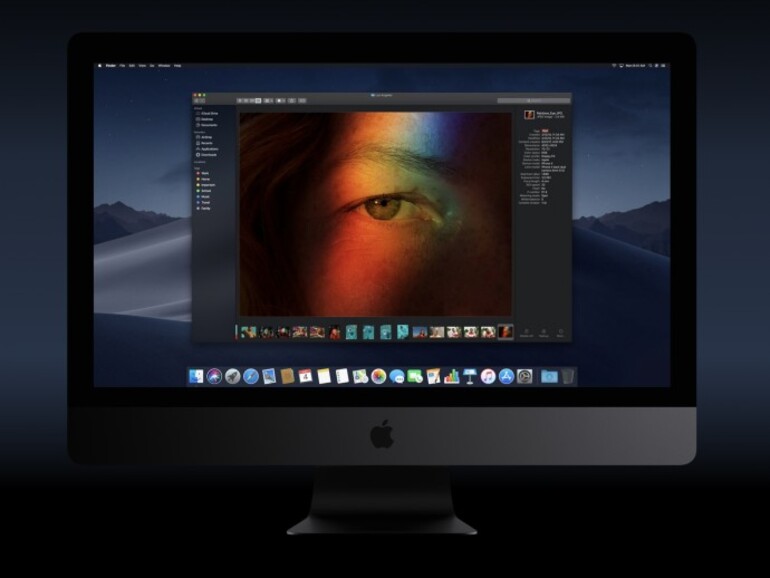Switch Finder to icon view

(240, 101)
